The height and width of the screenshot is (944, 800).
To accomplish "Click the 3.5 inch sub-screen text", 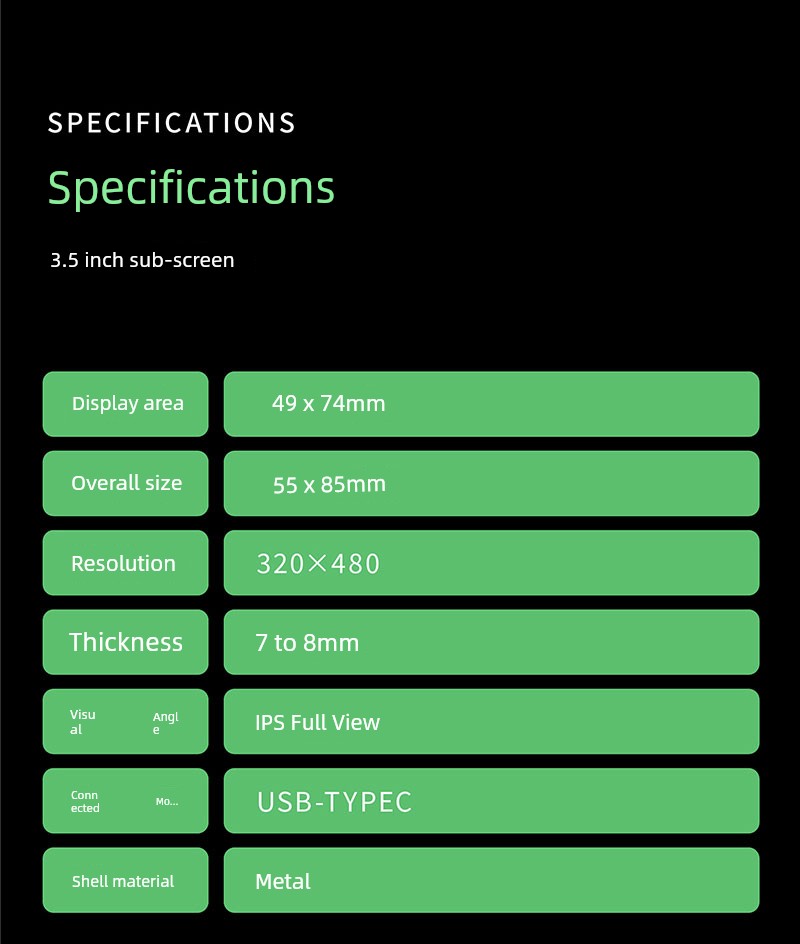I will tap(142, 260).
